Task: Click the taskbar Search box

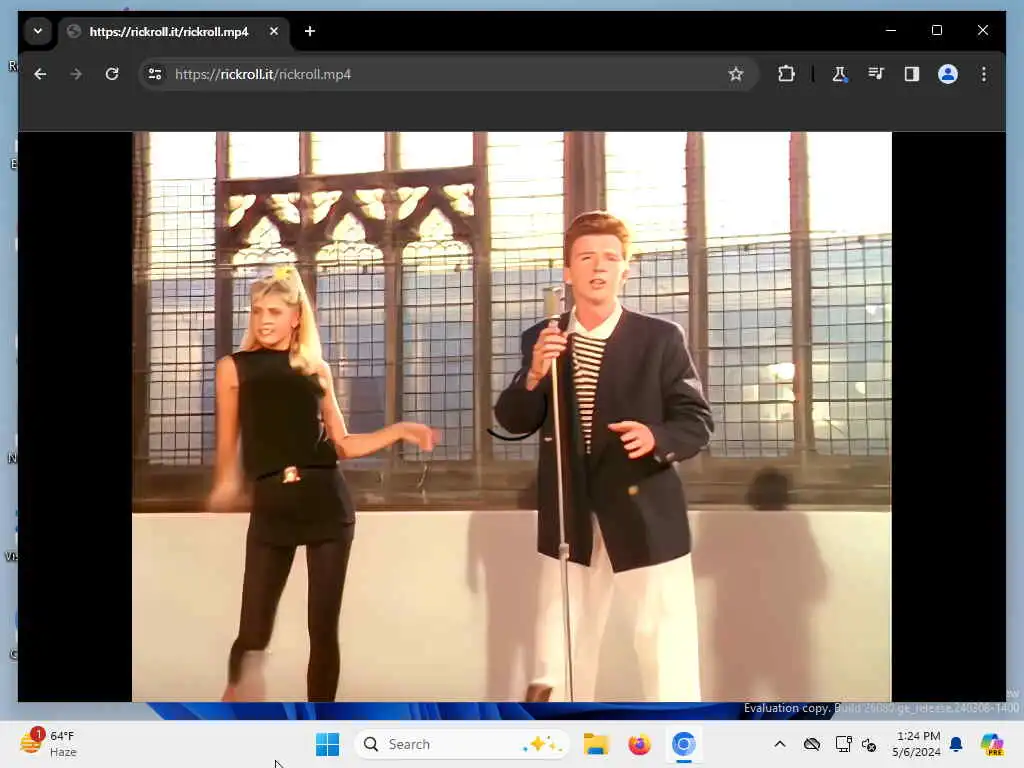Action: coord(462,744)
